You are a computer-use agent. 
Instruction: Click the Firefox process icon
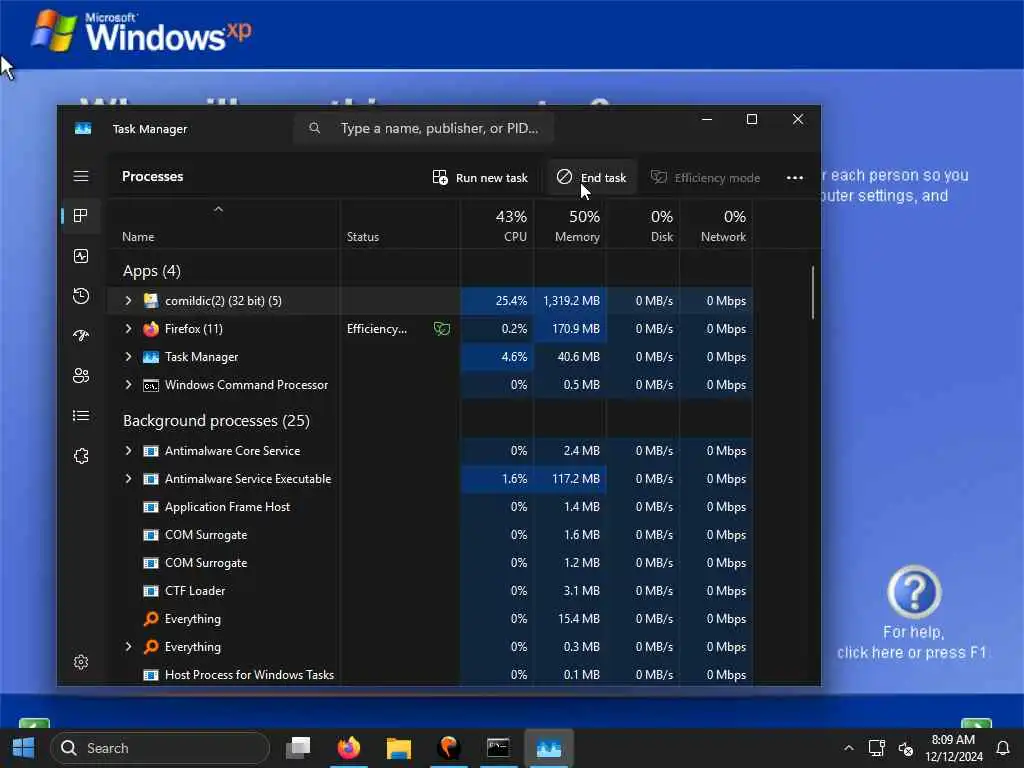pos(151,329)
